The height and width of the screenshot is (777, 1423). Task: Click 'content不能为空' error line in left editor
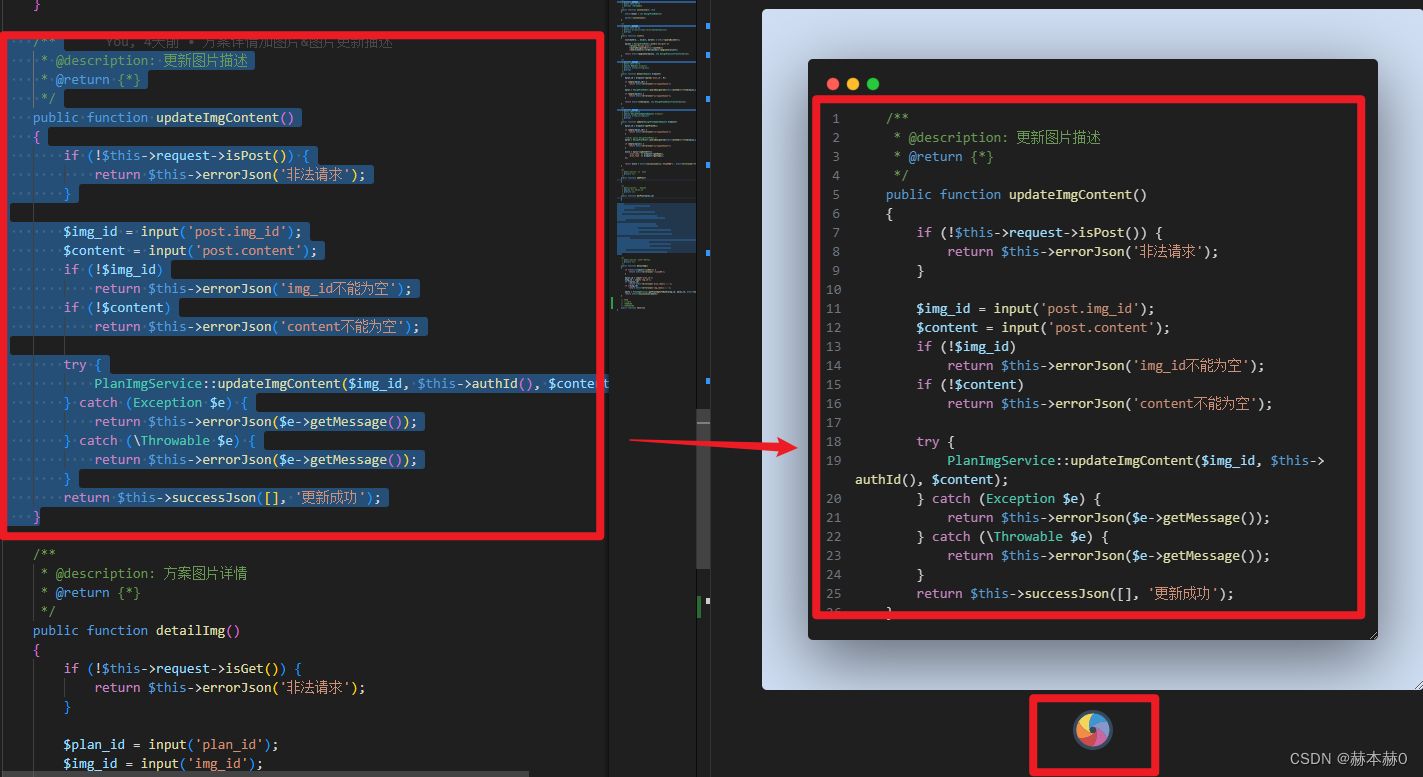pyautogui.click(x=258, y=327)
